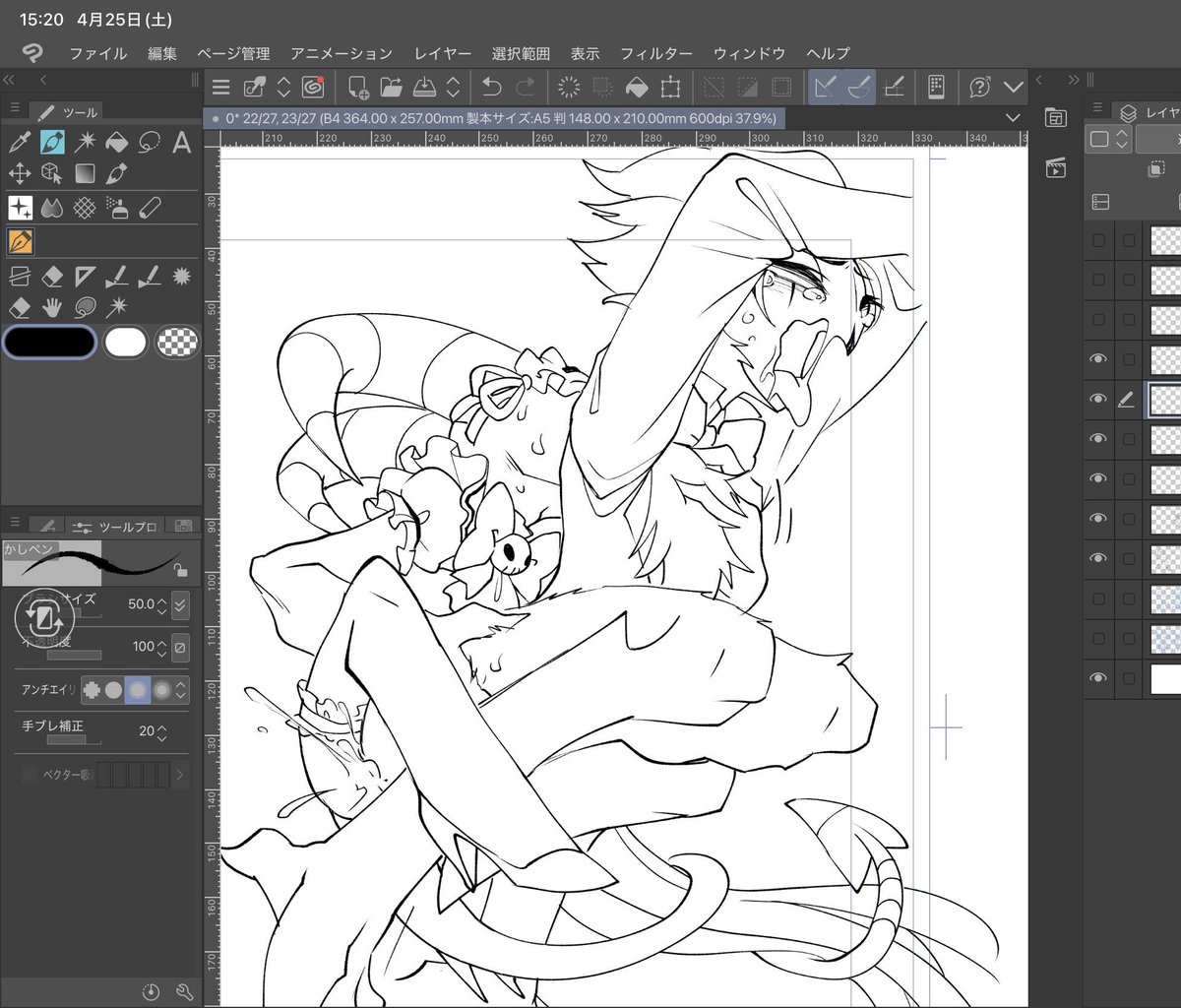The image size is (1181, 1008).
Task: Select the highlighted Pen brush tool
Action: pyautogui.click(x=52, y=143)
